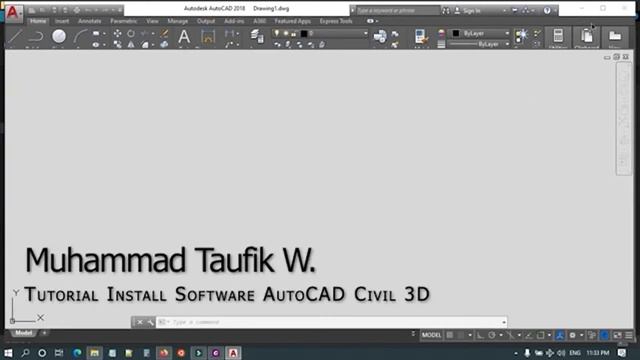Select the Model layout tab
The width and height of the screenshot is (640, 360).
coord(24,333)
